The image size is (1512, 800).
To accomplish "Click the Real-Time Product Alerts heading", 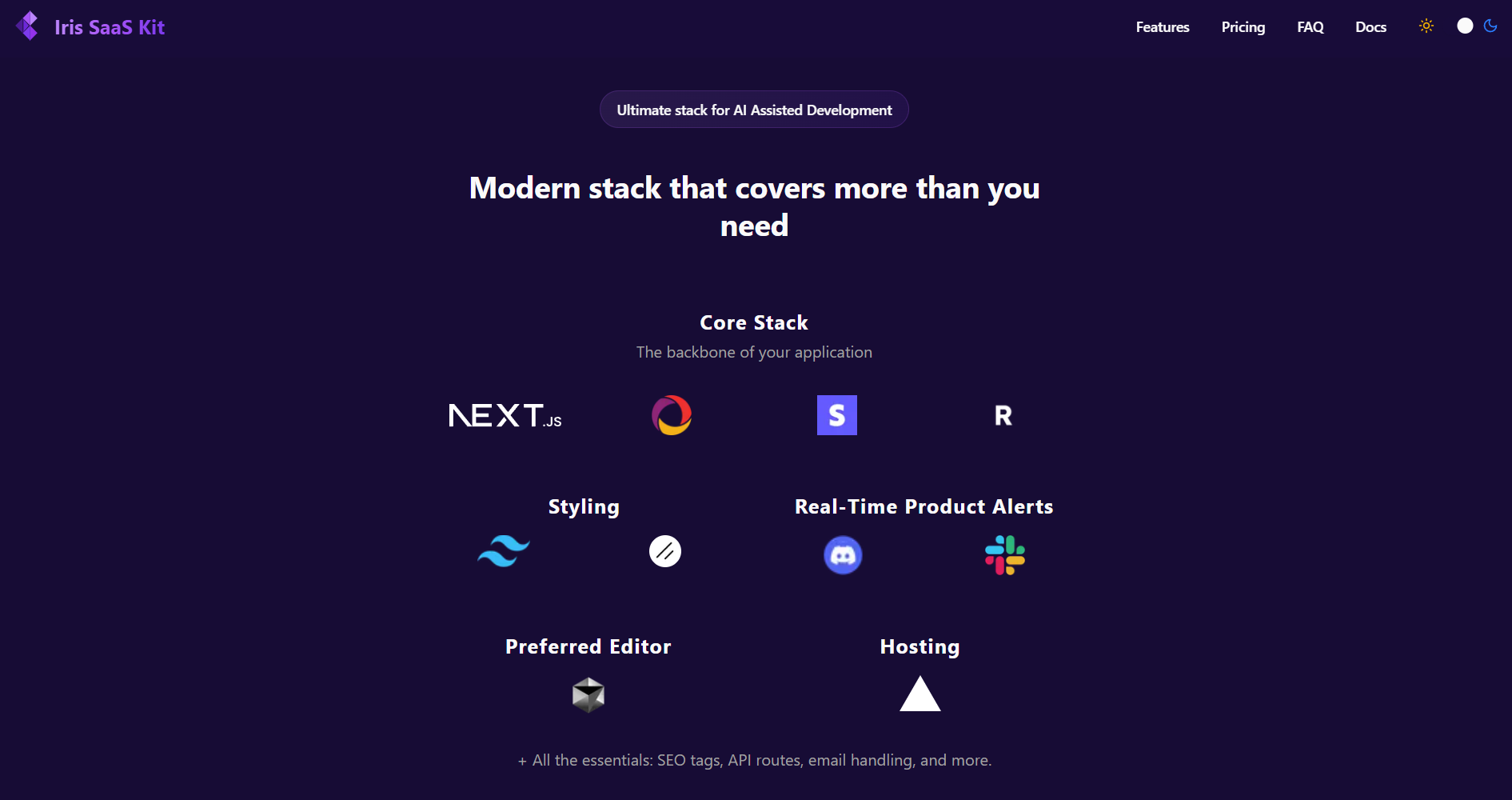I will coord(924,506).
